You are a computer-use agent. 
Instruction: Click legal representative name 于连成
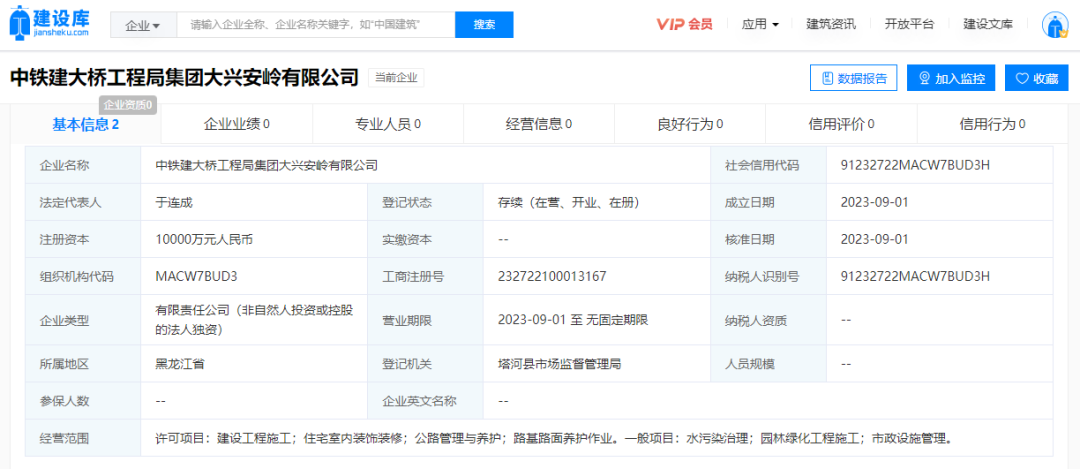click(x=175, y=202)
